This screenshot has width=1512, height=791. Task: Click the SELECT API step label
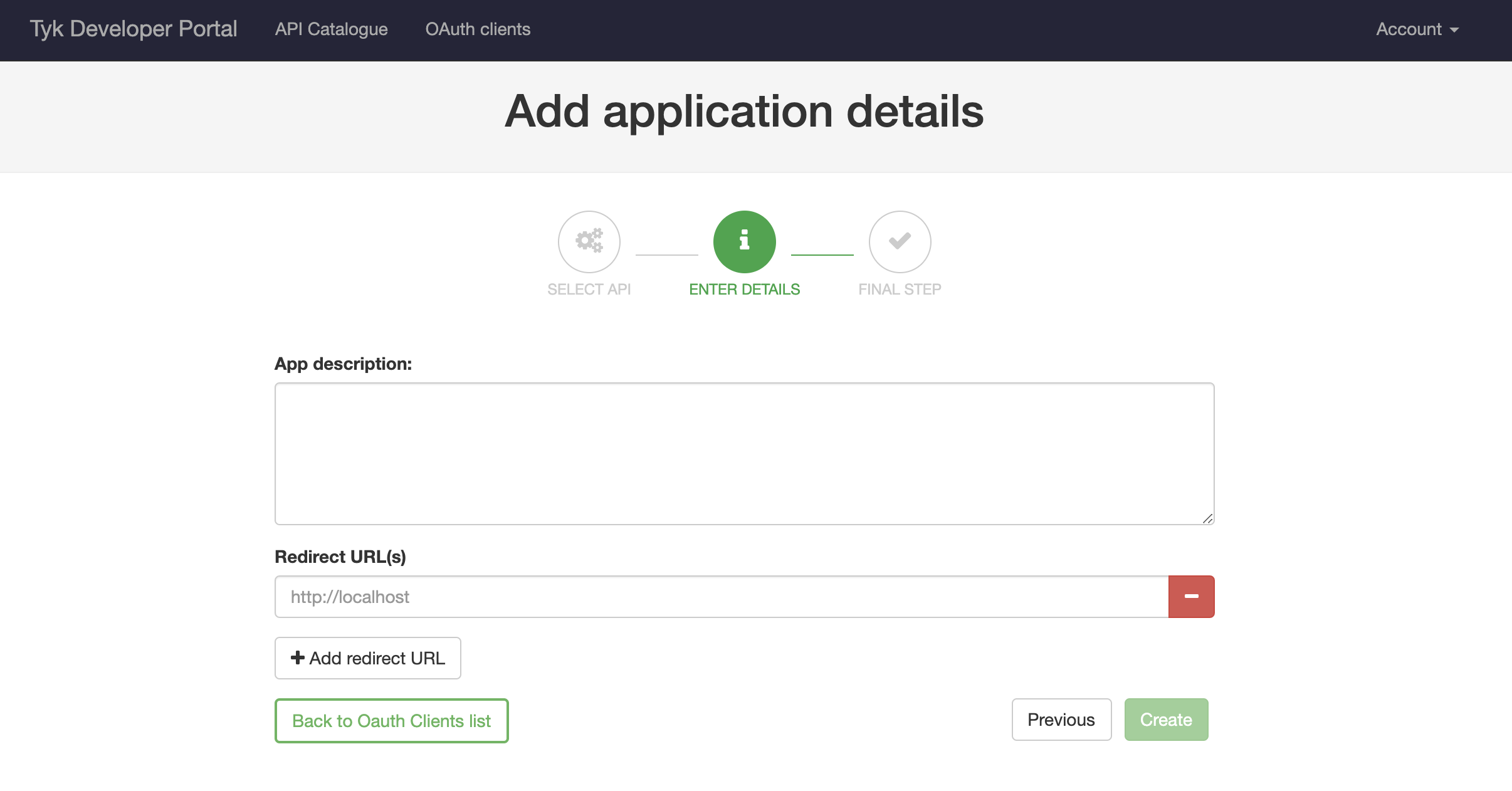(x=589, y=289)
